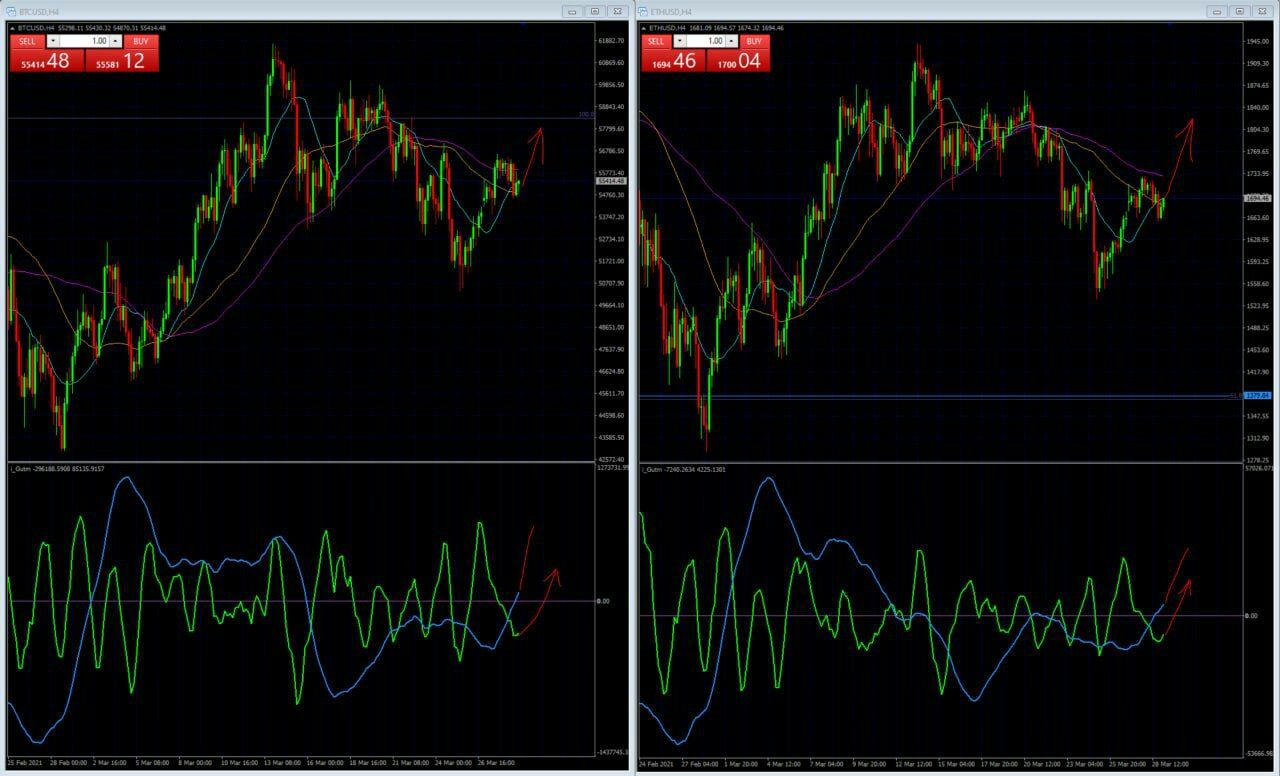Close the BTCUSD,H4 chart window

616,11
